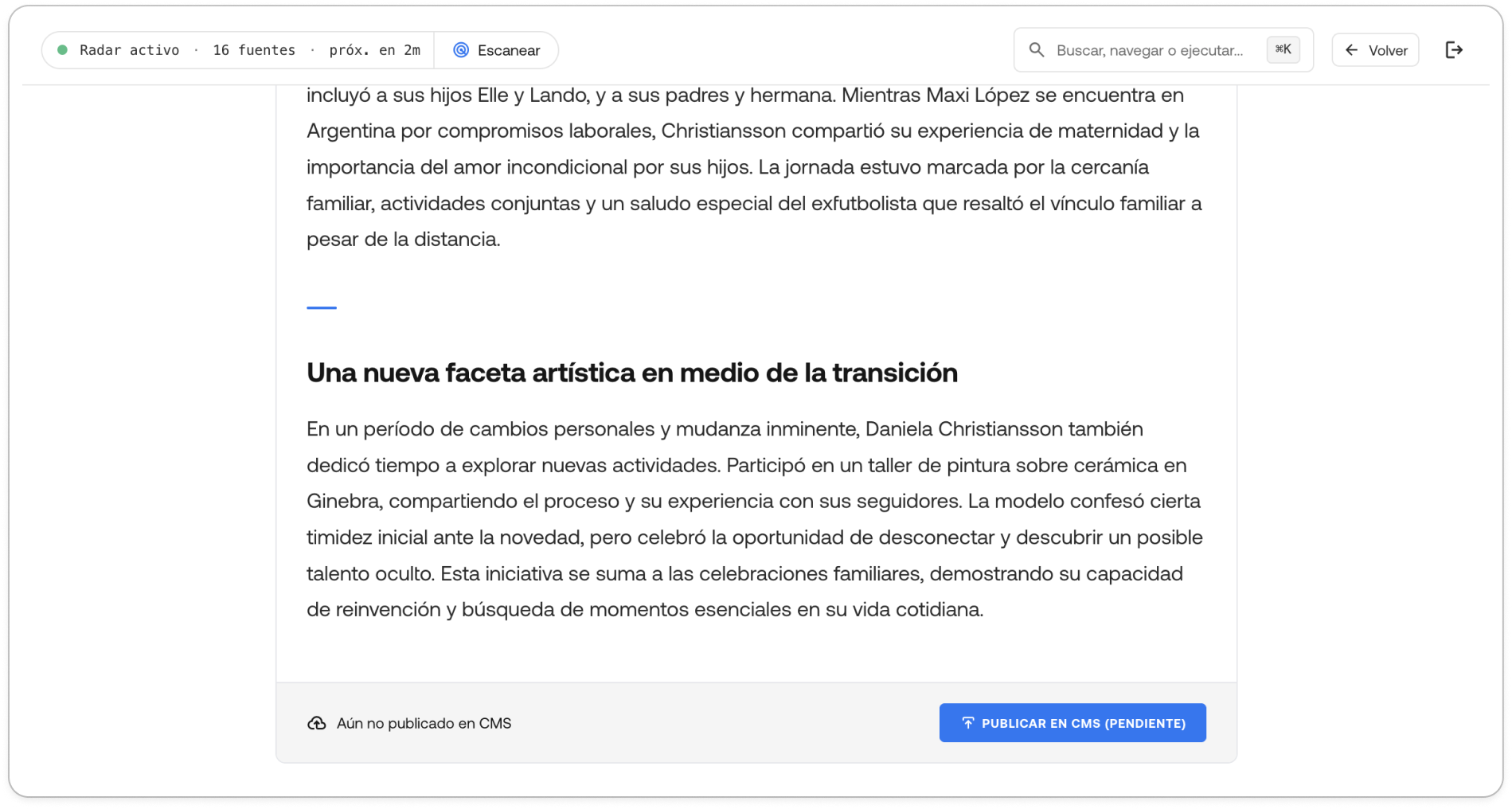Viewport: 1512px width, 809px height.
Task: Focus the Buscar, navegar o ejecutar search field
Action: click(x=1163, y=50)
